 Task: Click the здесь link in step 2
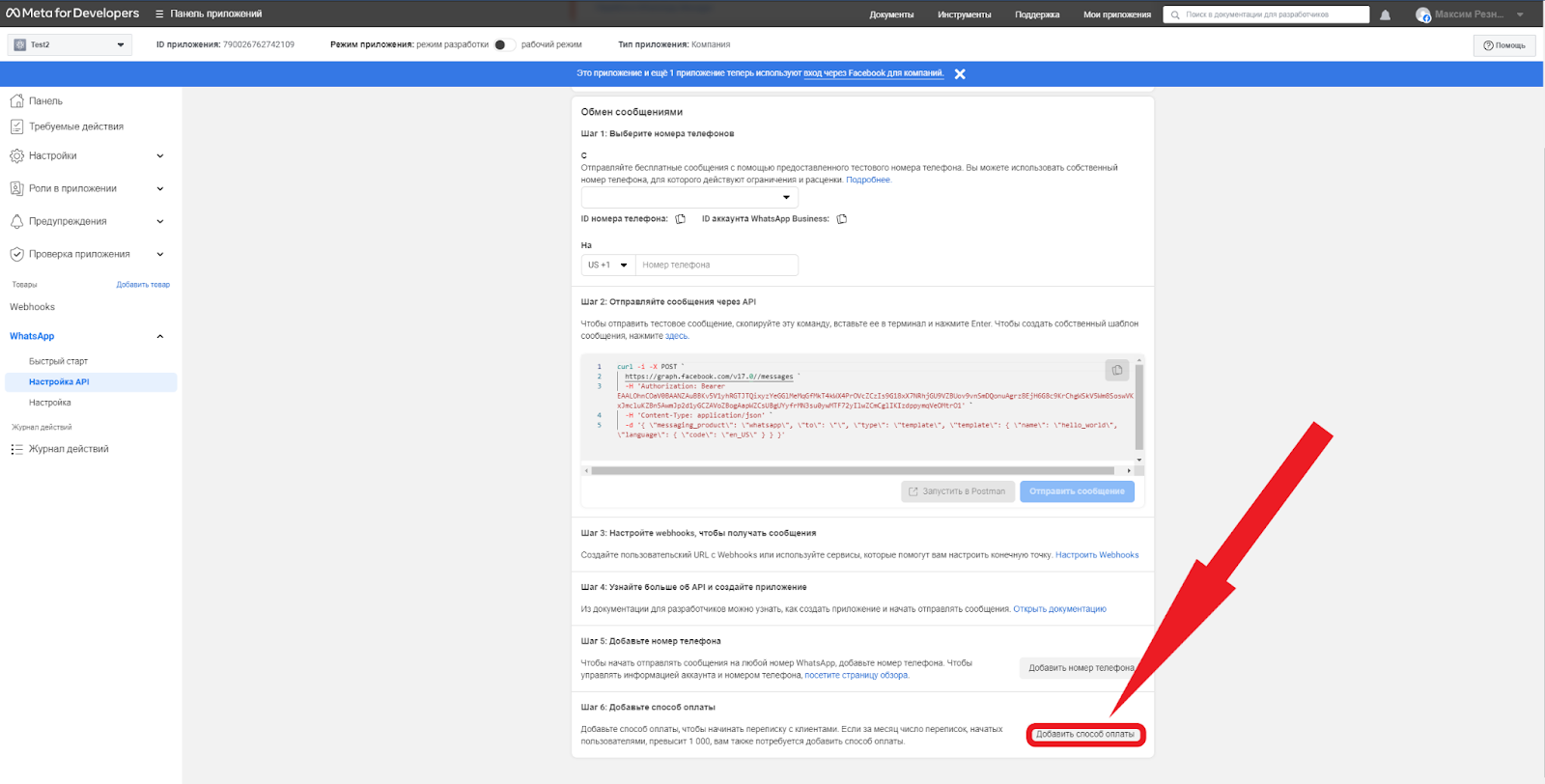(676, 336)
